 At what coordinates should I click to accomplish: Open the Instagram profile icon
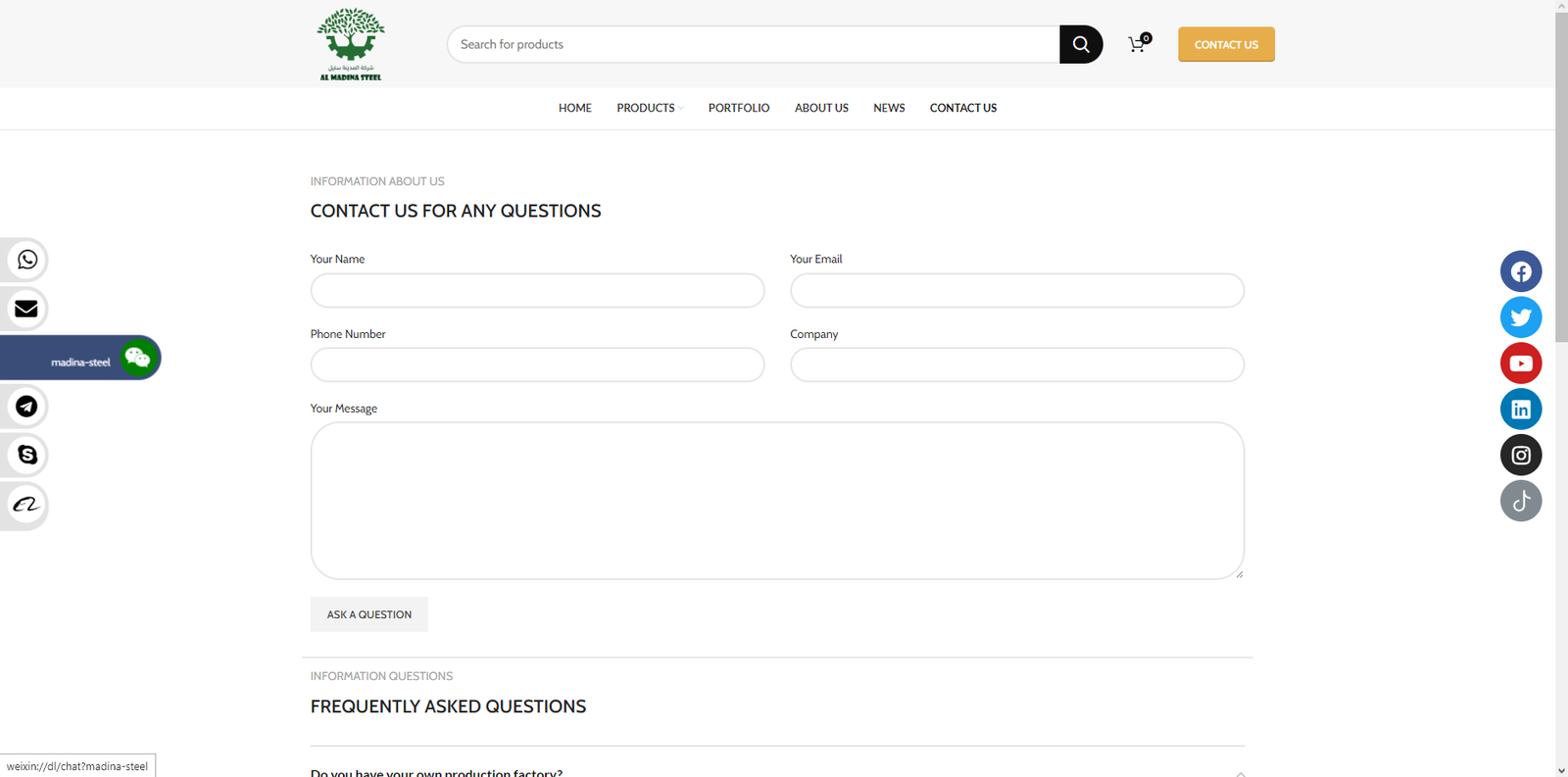pyautogui.click(x=1520, y=456)
